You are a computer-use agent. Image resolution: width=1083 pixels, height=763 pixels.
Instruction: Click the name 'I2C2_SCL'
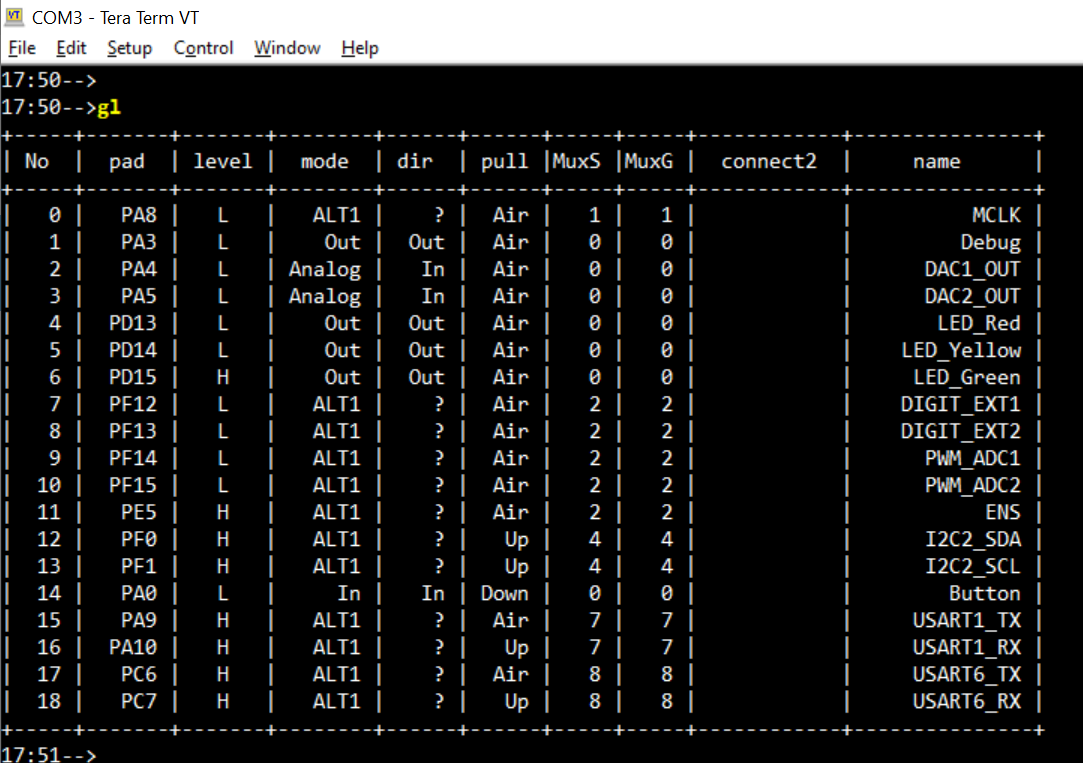coord(972,566)
